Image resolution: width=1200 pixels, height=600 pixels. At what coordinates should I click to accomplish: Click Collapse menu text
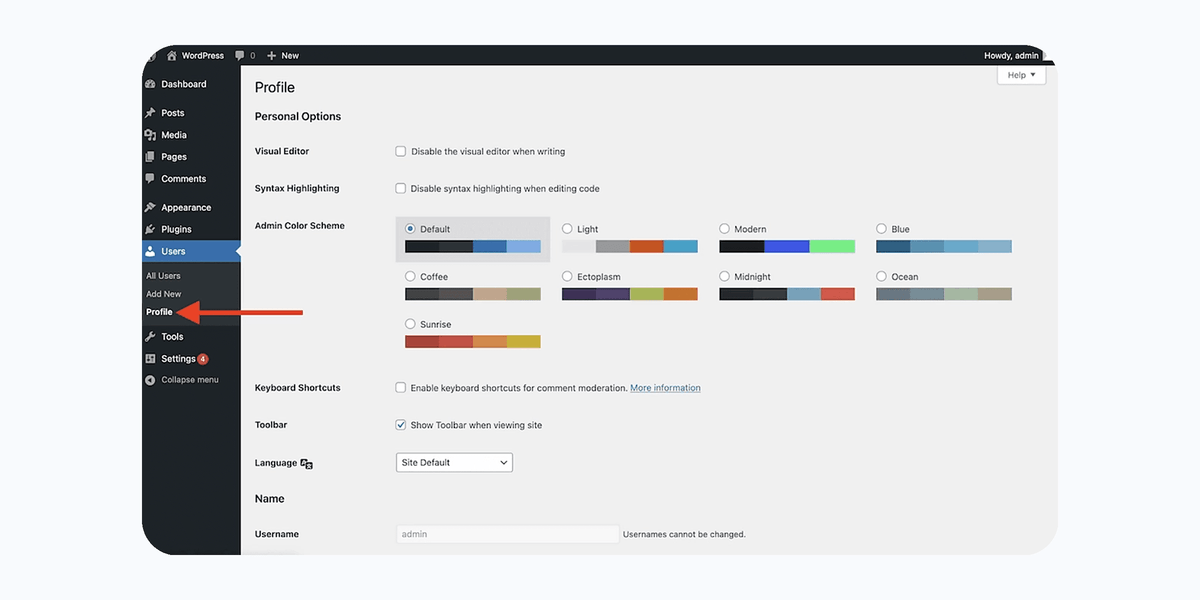tap(190, 380)
